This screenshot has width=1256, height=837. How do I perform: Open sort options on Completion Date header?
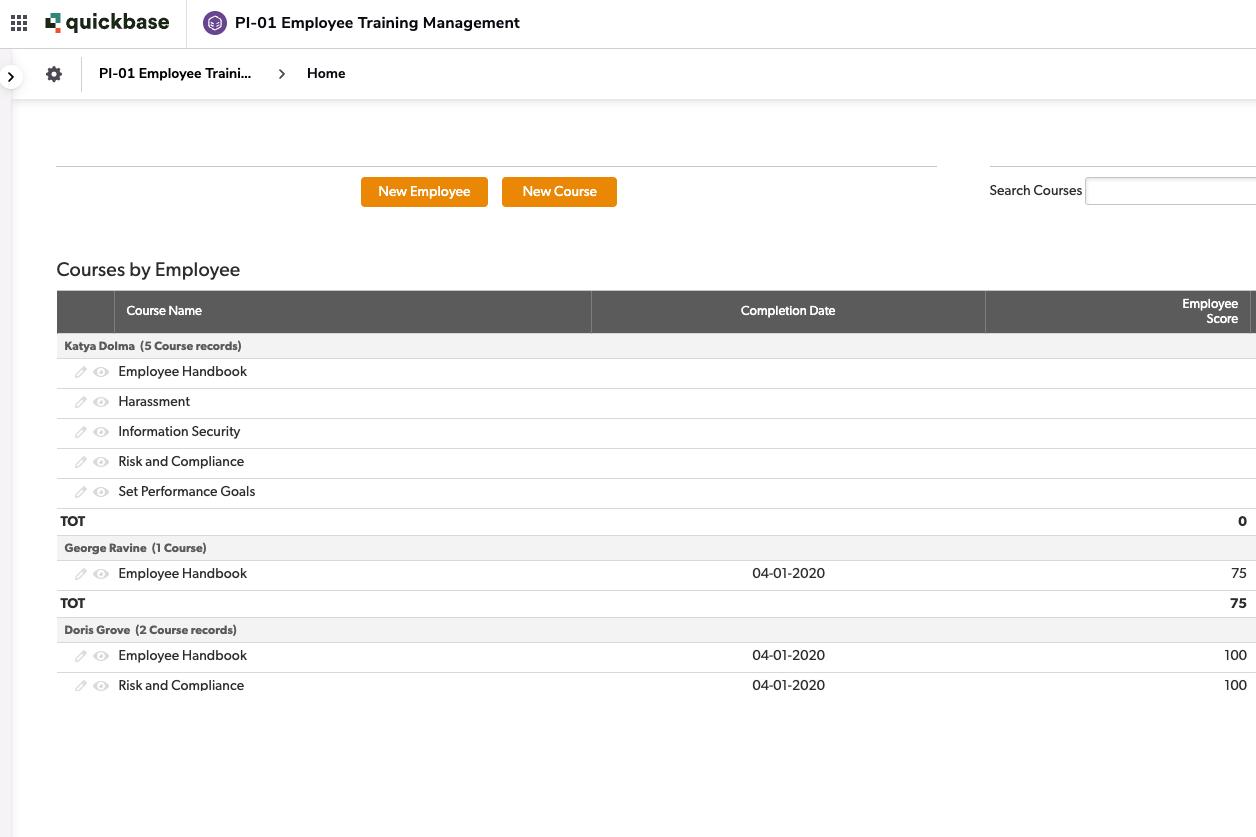coord(788,311)
